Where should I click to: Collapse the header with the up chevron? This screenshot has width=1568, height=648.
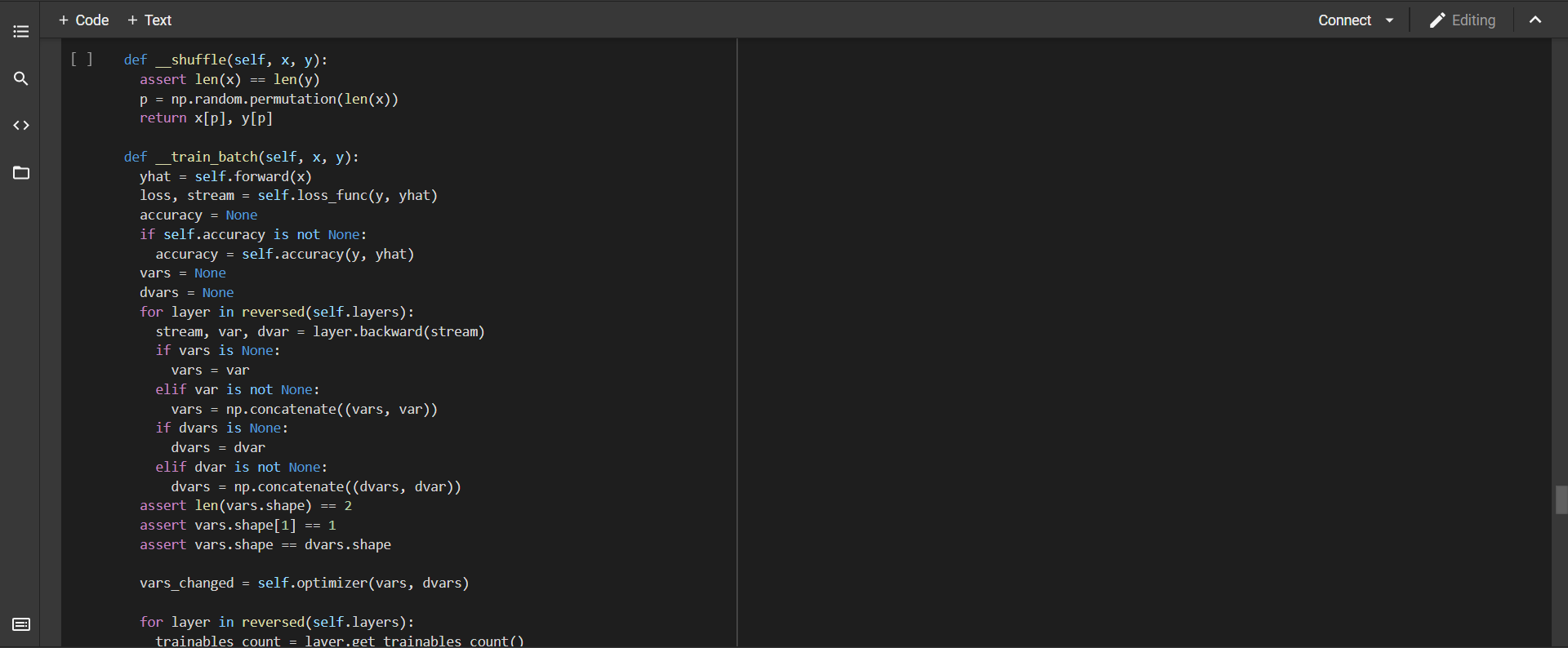pos(1535,20)
